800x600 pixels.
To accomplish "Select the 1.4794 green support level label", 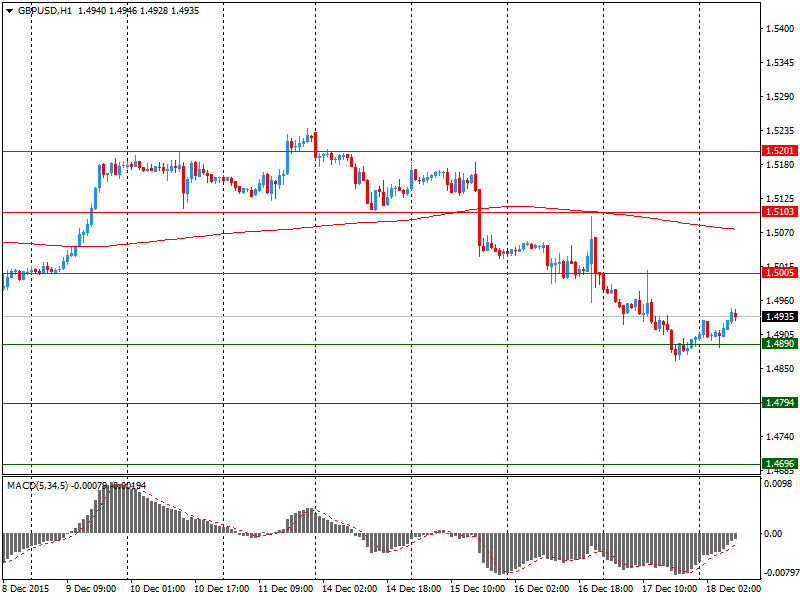I will pos(780,403).
